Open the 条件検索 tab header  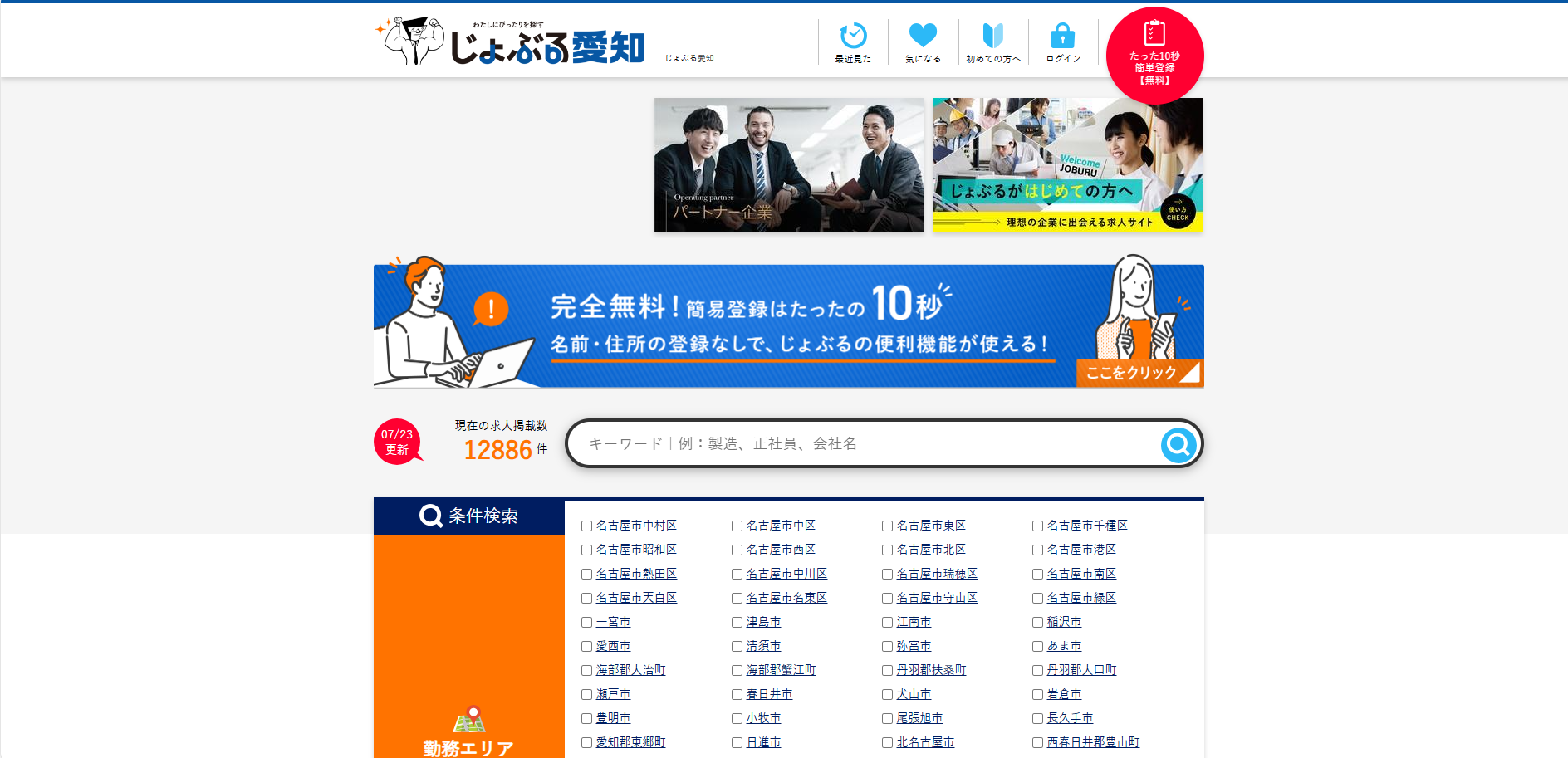[x=468, y=516]
